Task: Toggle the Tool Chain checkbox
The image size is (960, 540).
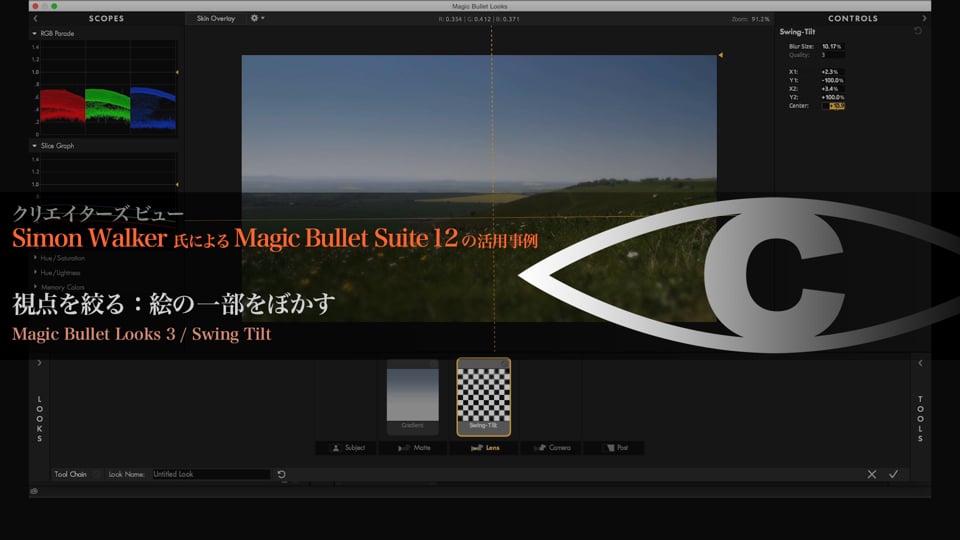Action: coord(97,474)
